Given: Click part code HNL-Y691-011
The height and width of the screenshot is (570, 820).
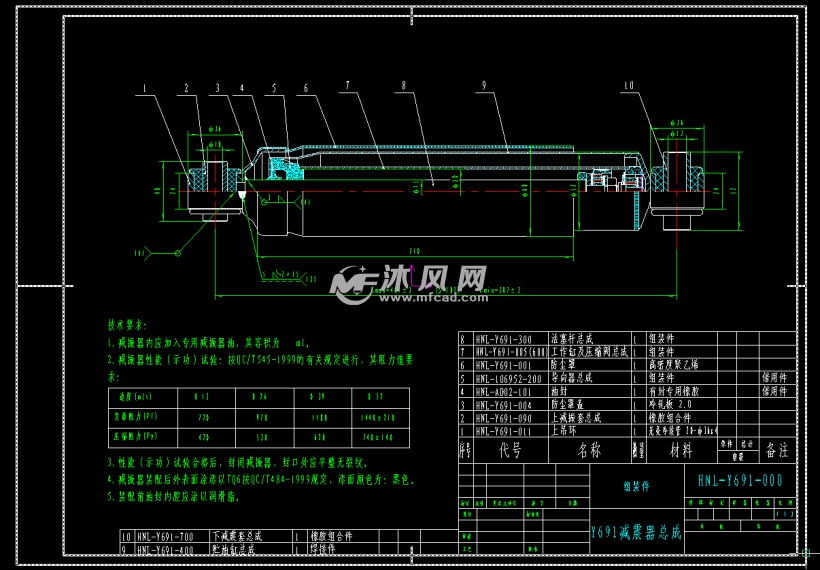Looking at the screenshot, I should pyautogui.click(x=503, y=431).
